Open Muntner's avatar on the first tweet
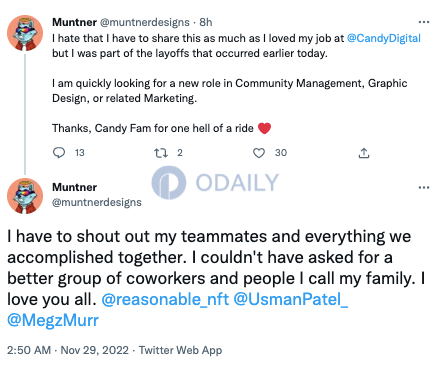Viewport: 431px width, 366px height. click(25, 33)
